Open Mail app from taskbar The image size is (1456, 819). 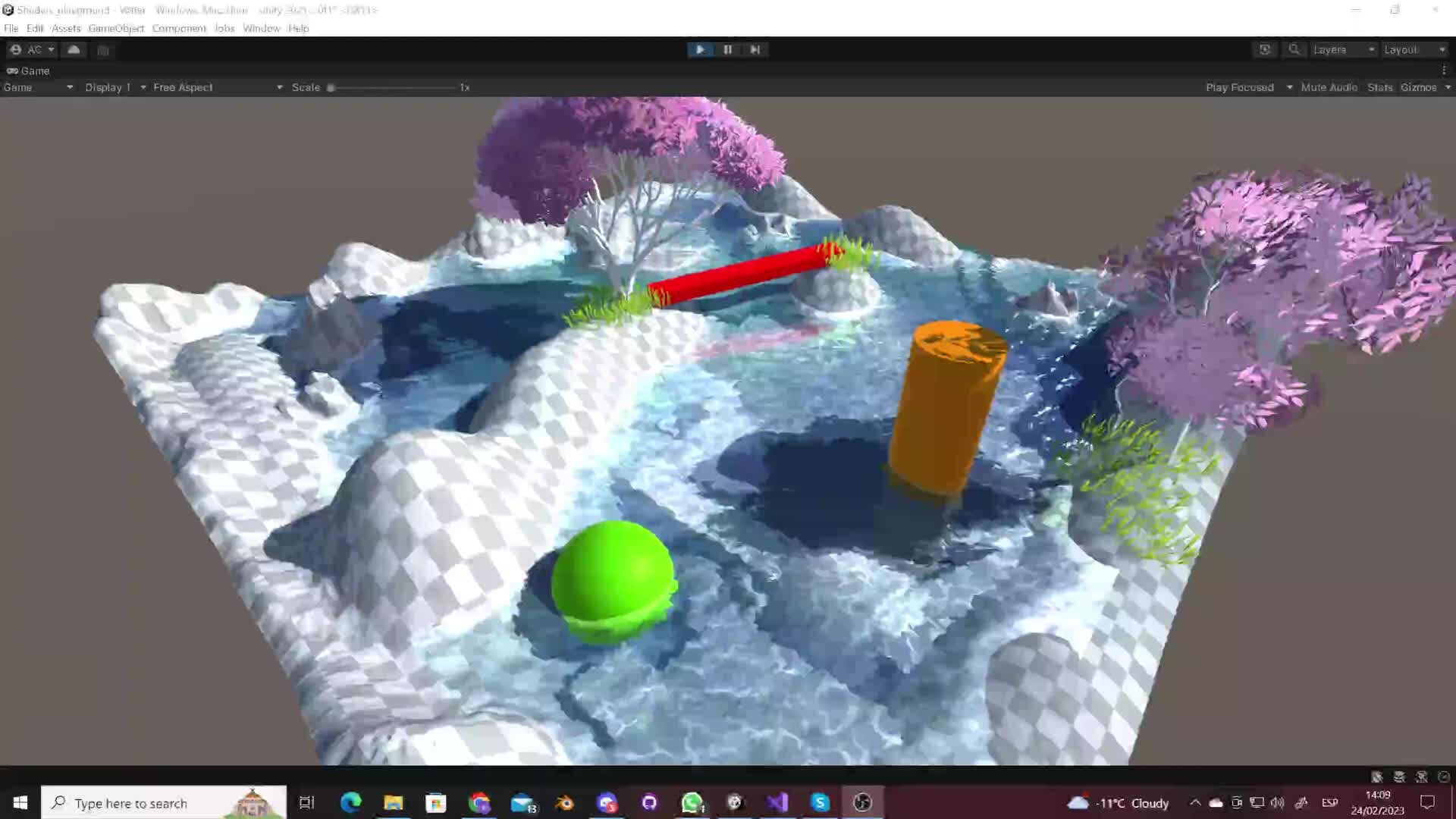pyautogui.click(x=522, y=802)
